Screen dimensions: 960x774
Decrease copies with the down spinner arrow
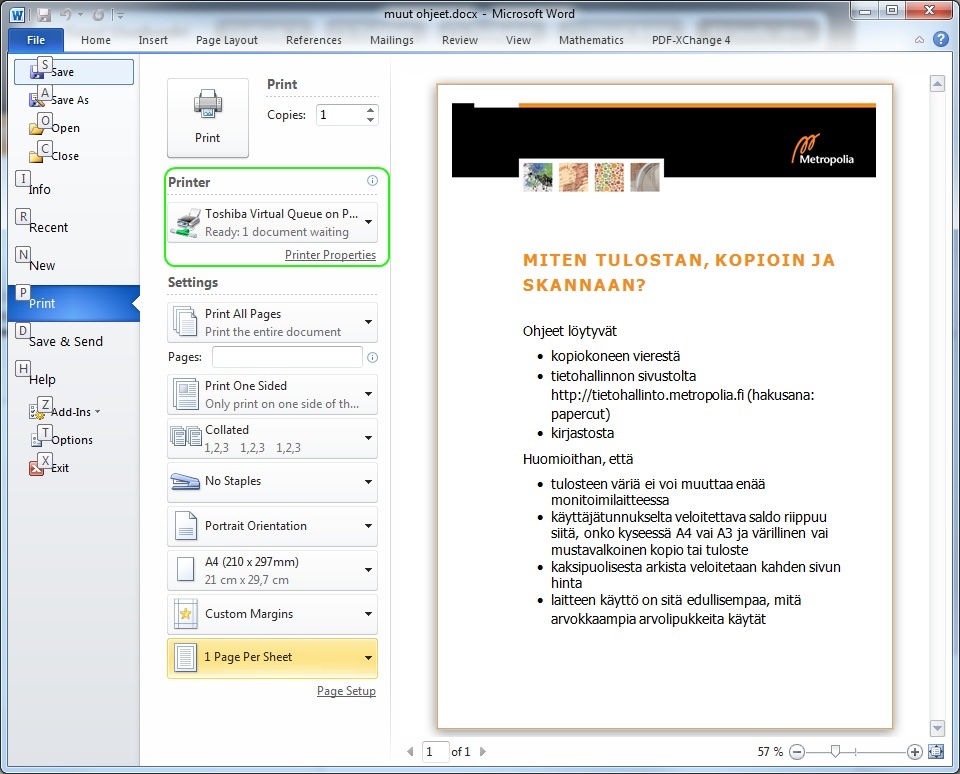[x=370, y=119]
